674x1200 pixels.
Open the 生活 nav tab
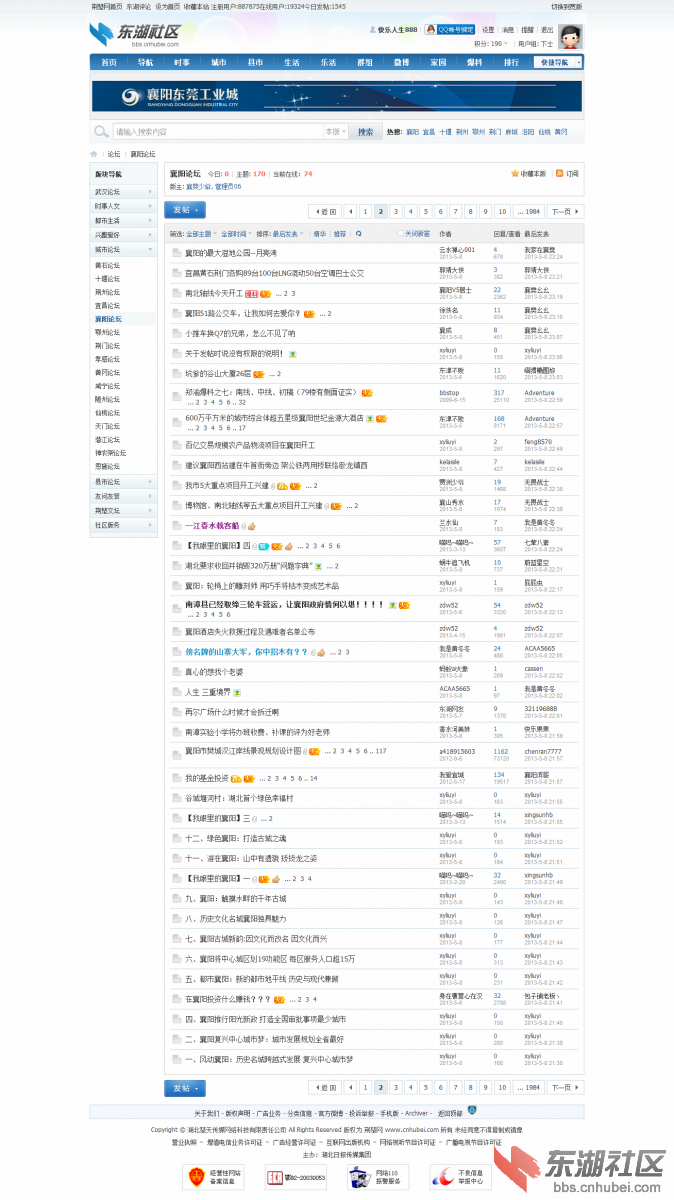coord(291,62)
